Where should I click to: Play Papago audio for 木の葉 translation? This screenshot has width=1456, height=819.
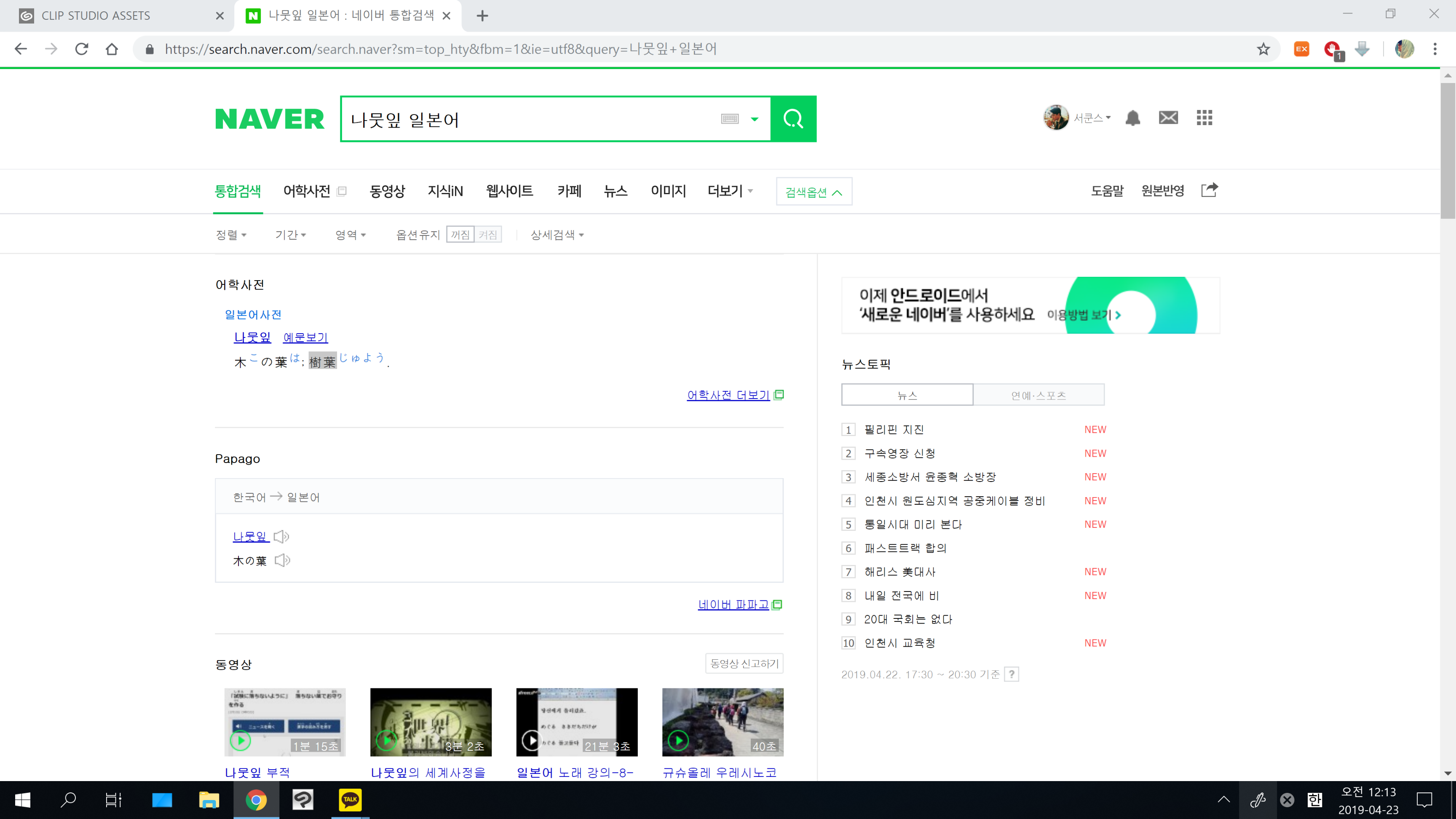click(282, 560)
